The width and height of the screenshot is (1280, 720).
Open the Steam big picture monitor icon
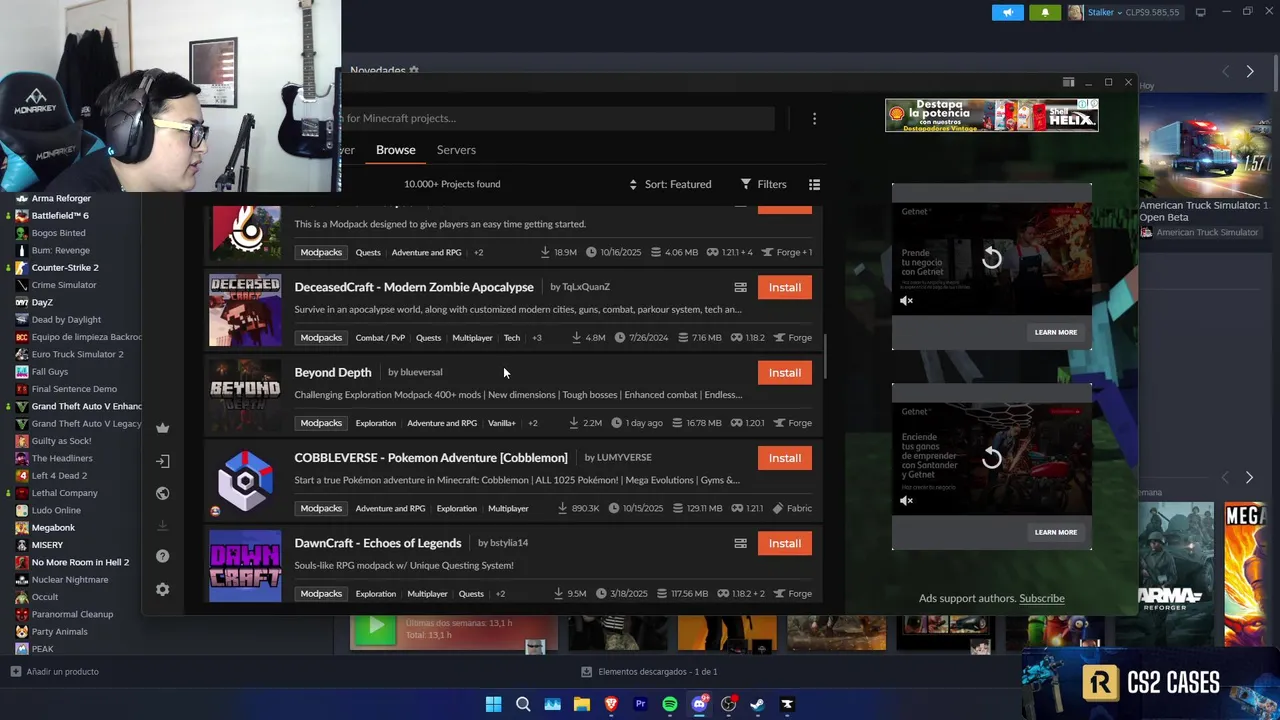(x=1201, y=12)
